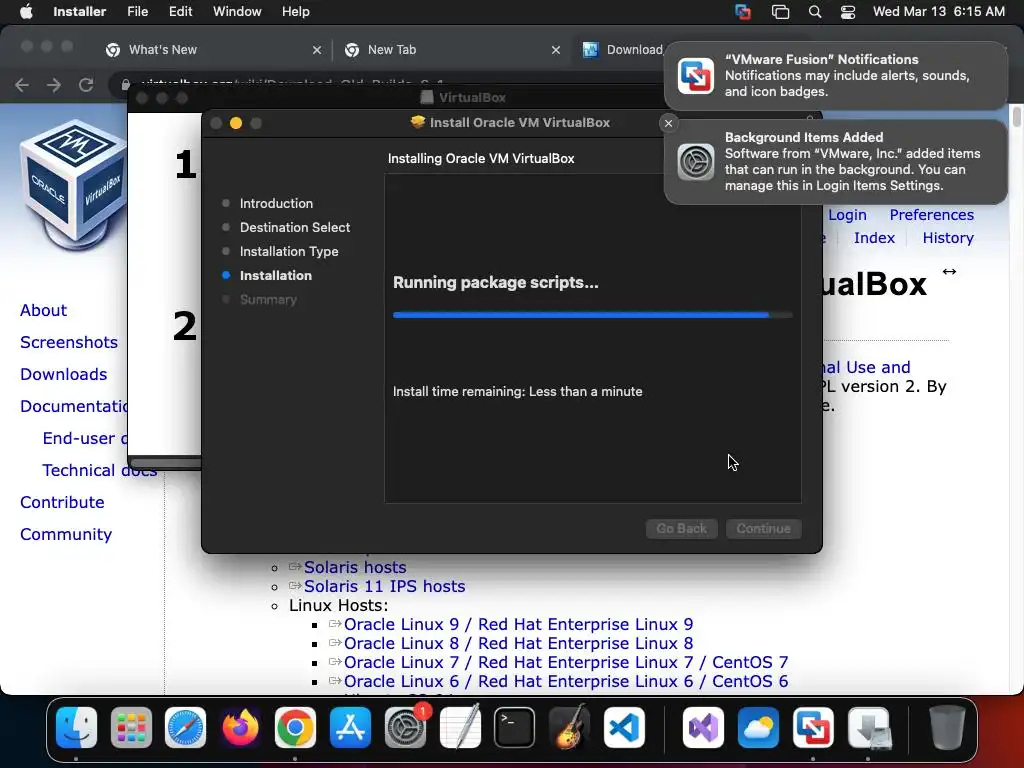Click the installation progress bar

point(592,315)
